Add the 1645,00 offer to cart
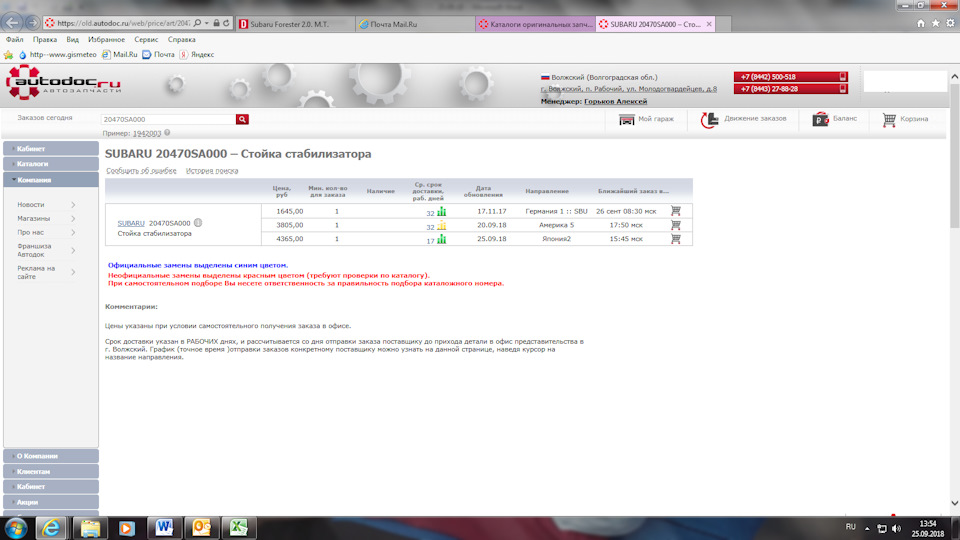This screenshot has width=960, height=540. pos(675,211)
